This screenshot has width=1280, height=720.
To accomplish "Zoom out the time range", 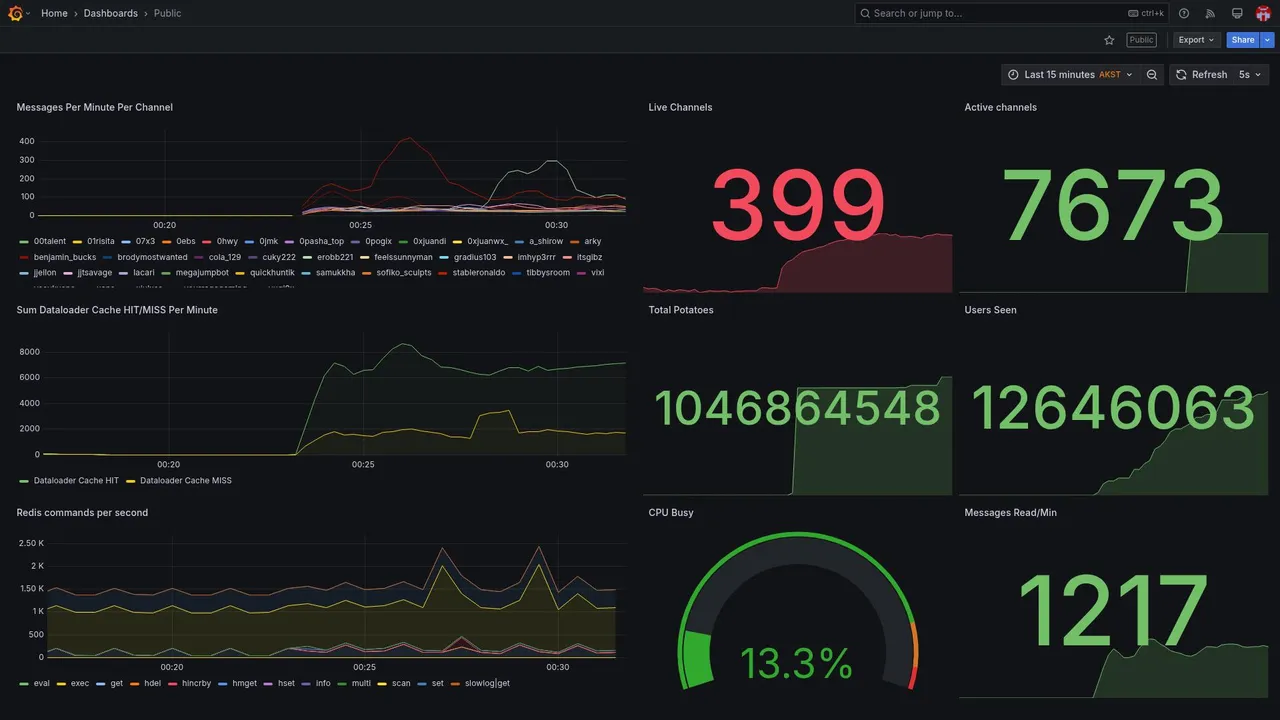I will [1152, 75].
